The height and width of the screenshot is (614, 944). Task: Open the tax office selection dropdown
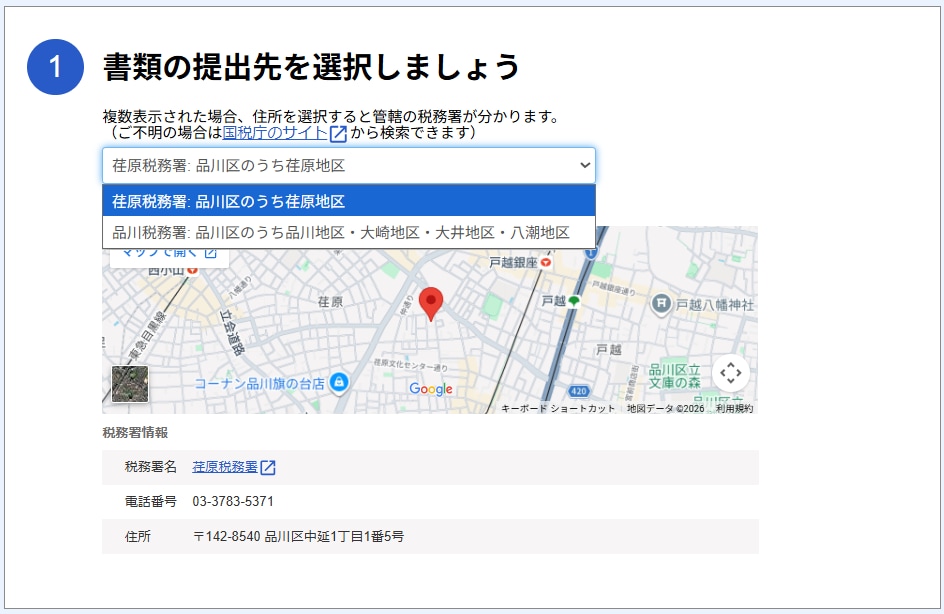349,166
